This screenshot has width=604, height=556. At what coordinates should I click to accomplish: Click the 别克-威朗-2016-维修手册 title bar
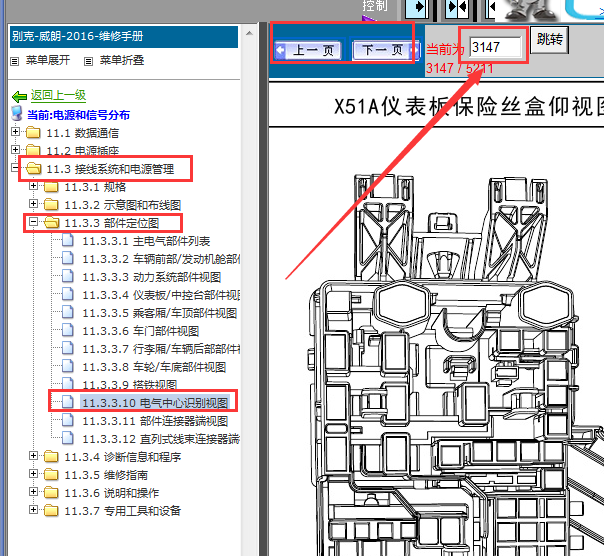[124, 37]
